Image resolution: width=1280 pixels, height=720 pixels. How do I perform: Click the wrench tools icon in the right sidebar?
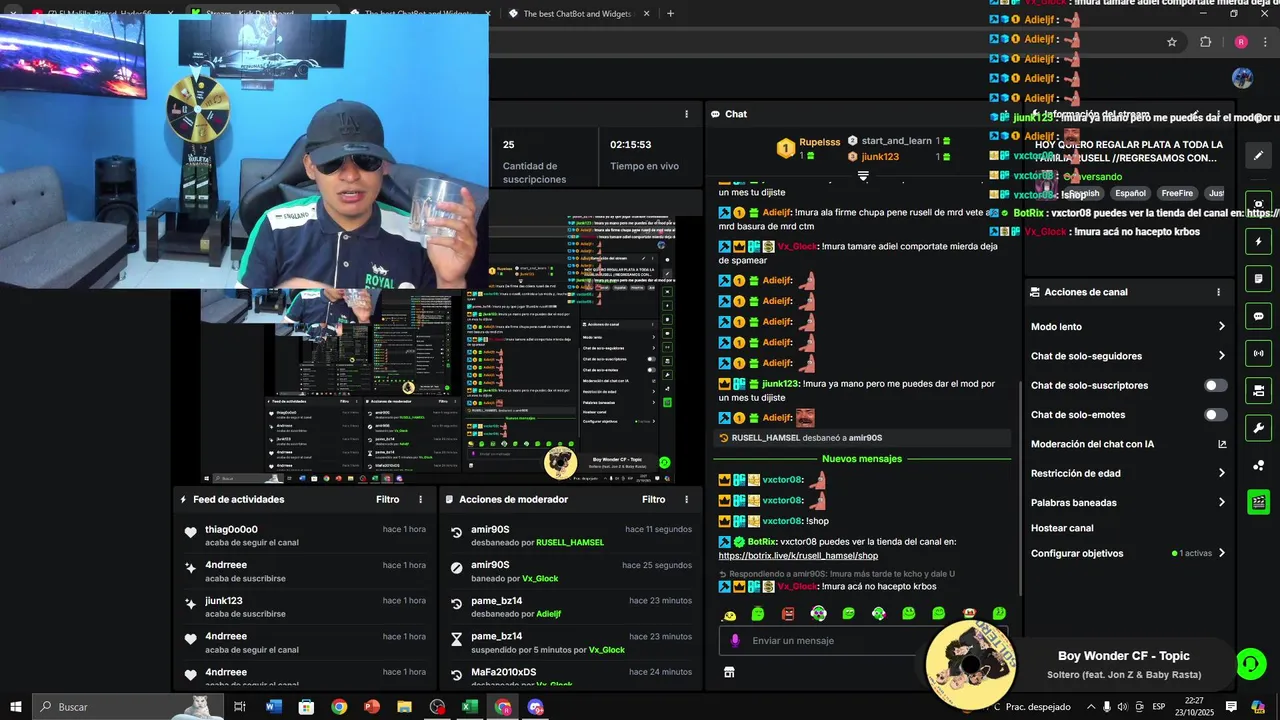(1258, 428)
